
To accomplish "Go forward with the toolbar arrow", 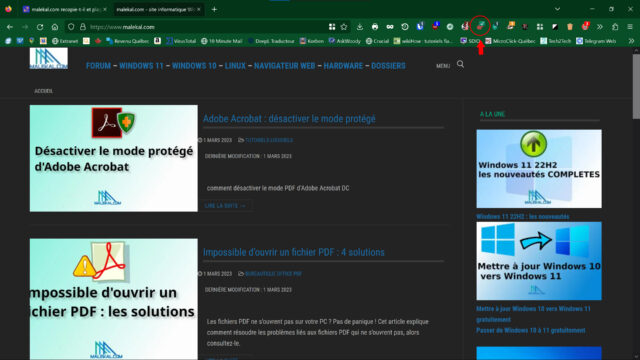I will pyautogui.click(x=25, y=27).
